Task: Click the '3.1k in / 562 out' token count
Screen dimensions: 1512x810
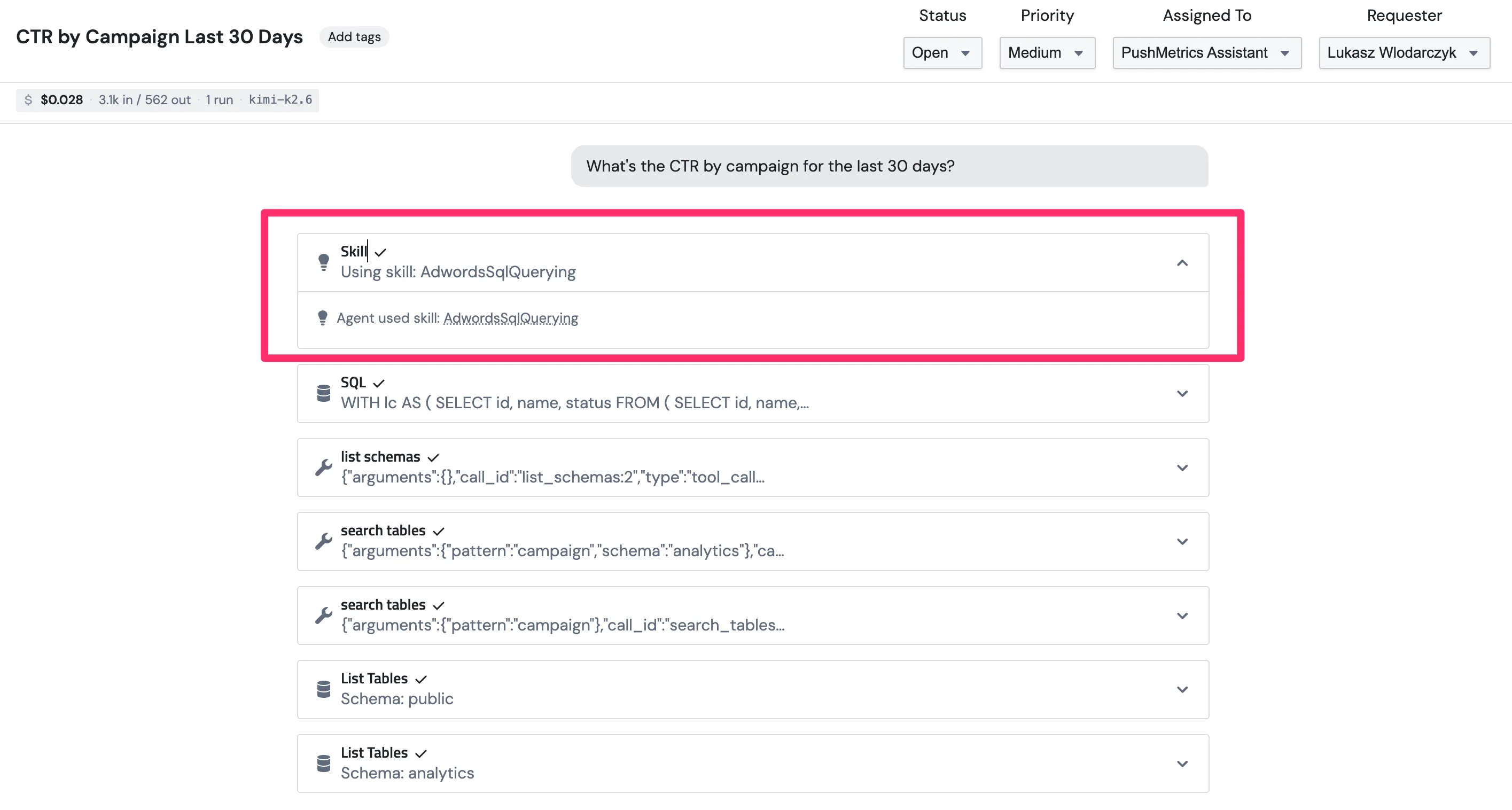Action: pyautogui.click(x=144, y=100)
